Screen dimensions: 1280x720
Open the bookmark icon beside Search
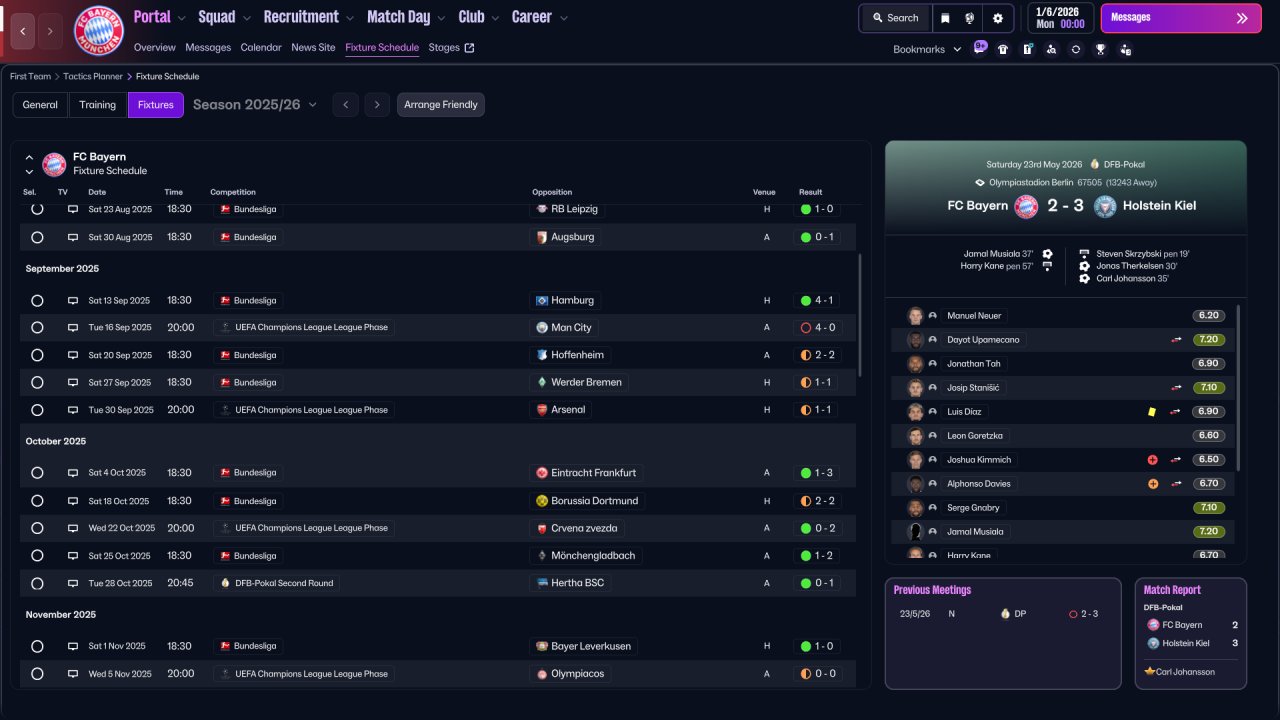click(x=945, y=18)
